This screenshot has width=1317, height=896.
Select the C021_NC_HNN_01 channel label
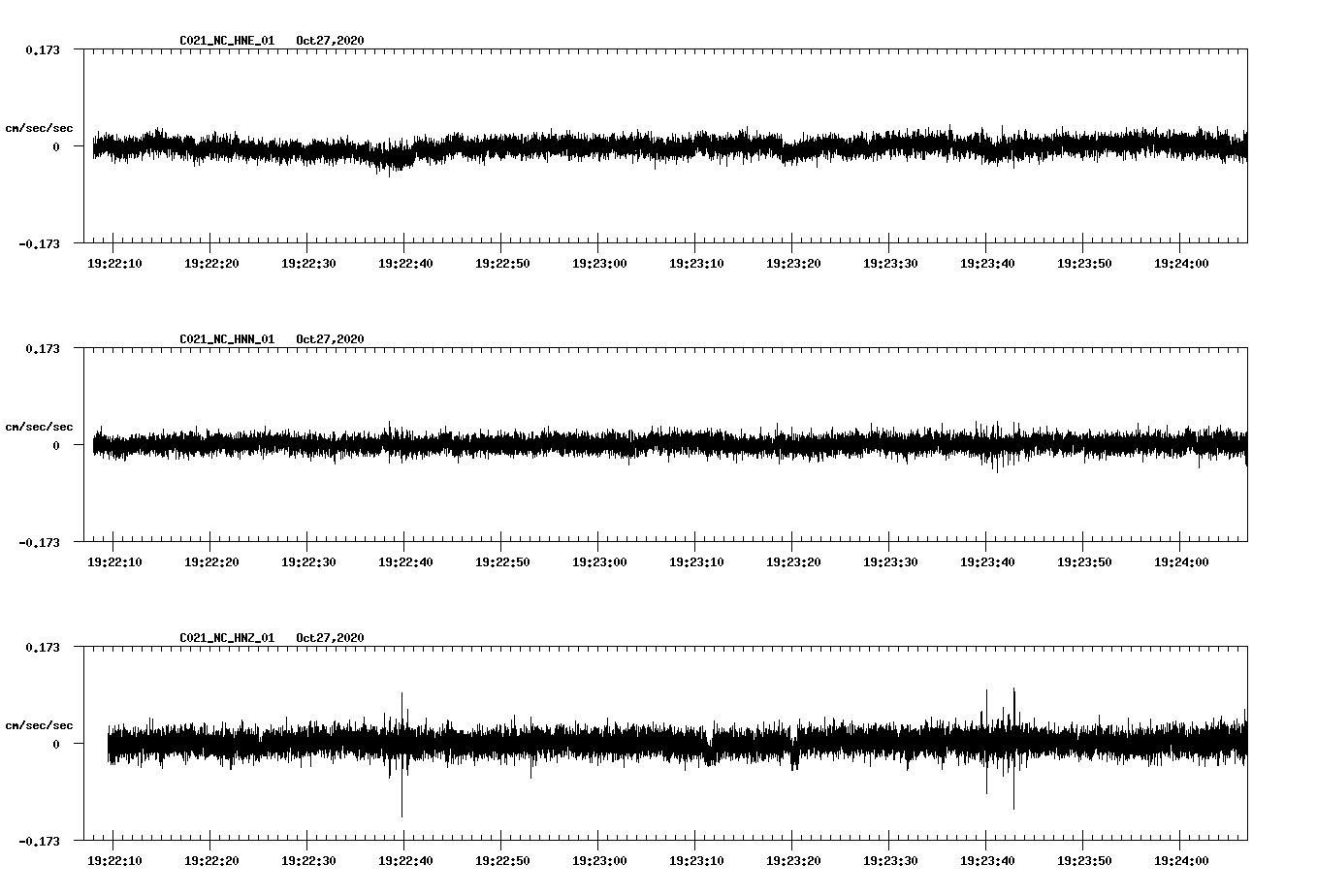(x=225, y=339)
